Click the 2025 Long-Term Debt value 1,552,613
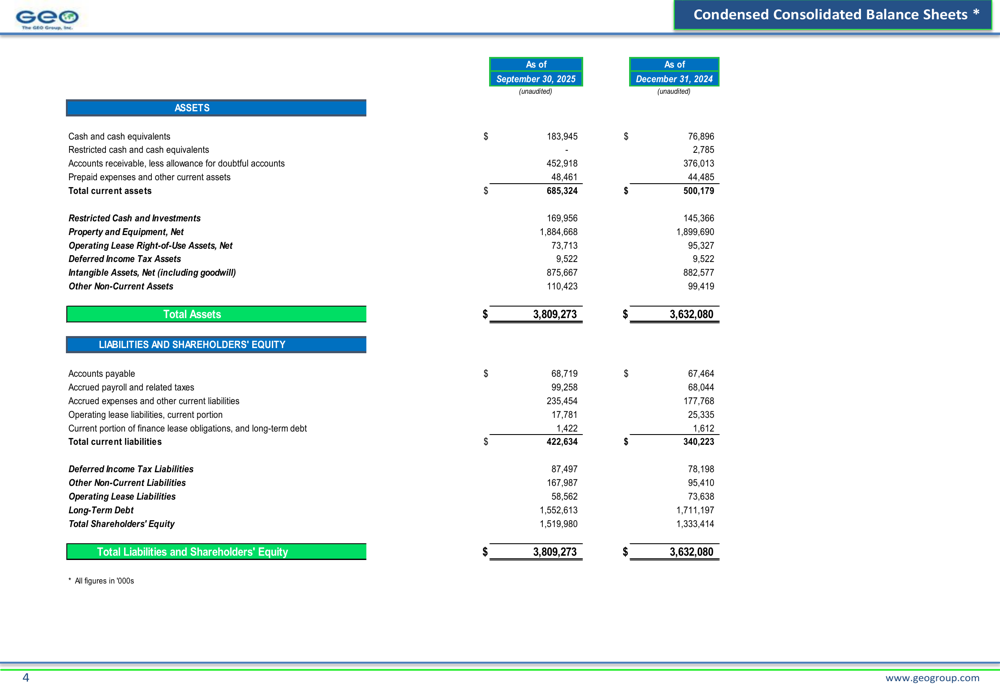 click(558, 510)
